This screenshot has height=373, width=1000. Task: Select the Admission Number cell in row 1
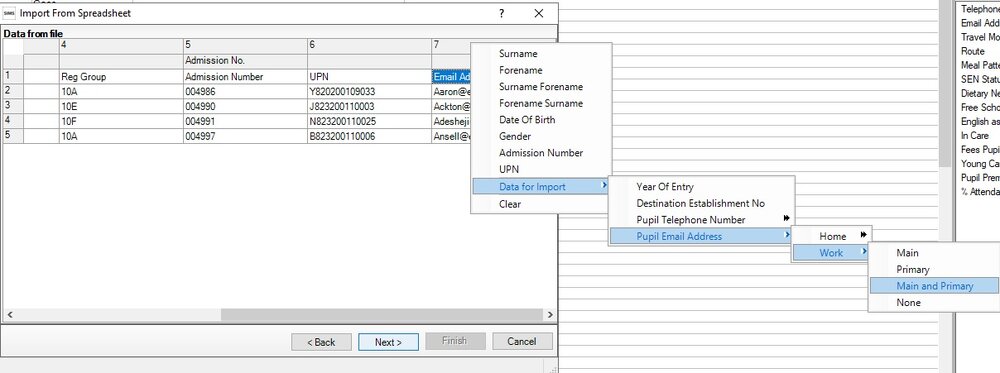coord(246,77)
